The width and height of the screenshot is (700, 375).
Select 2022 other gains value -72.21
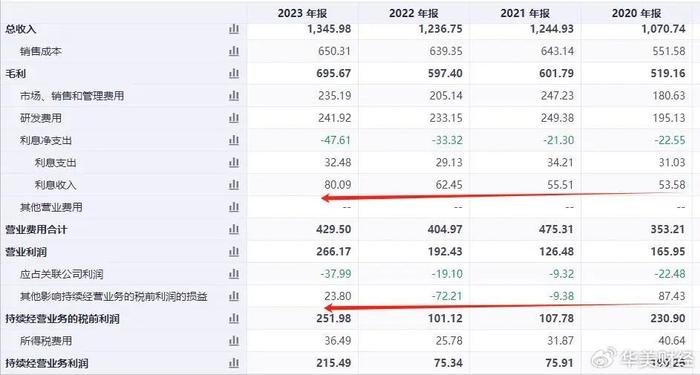pos(447,296)
